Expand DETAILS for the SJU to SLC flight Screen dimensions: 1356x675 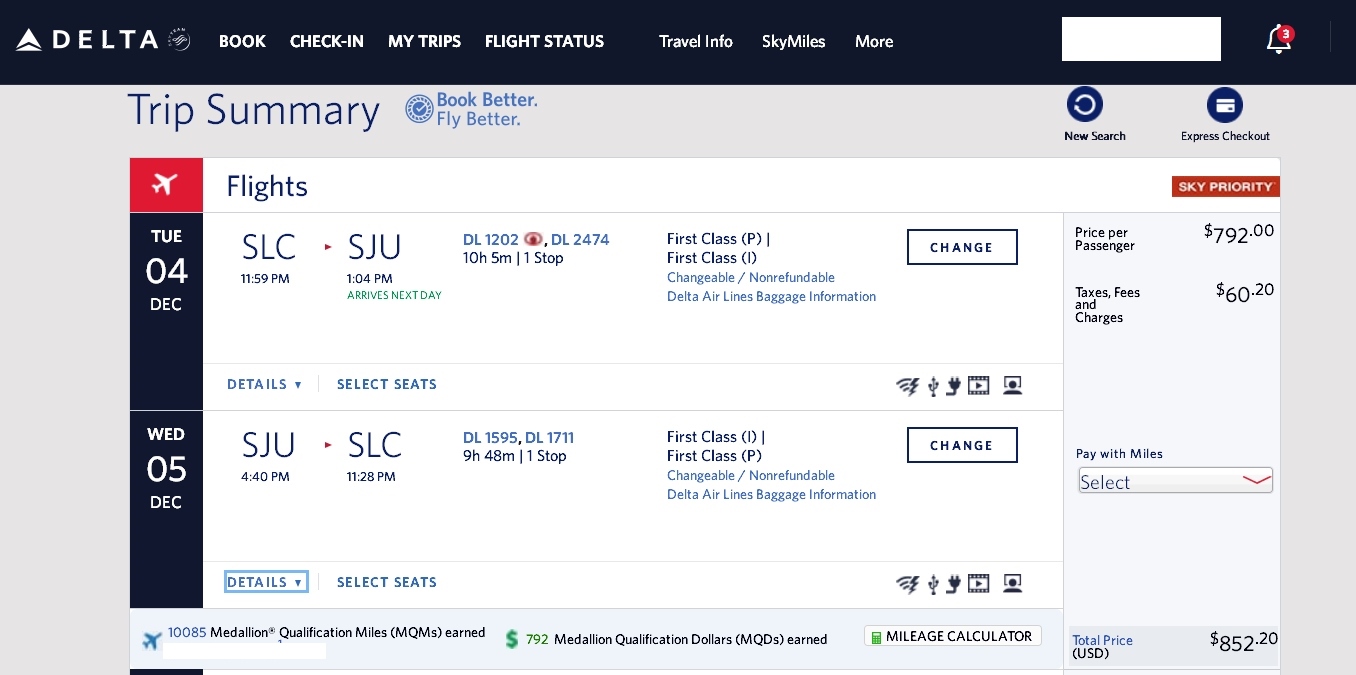click(x=264, y=582)
